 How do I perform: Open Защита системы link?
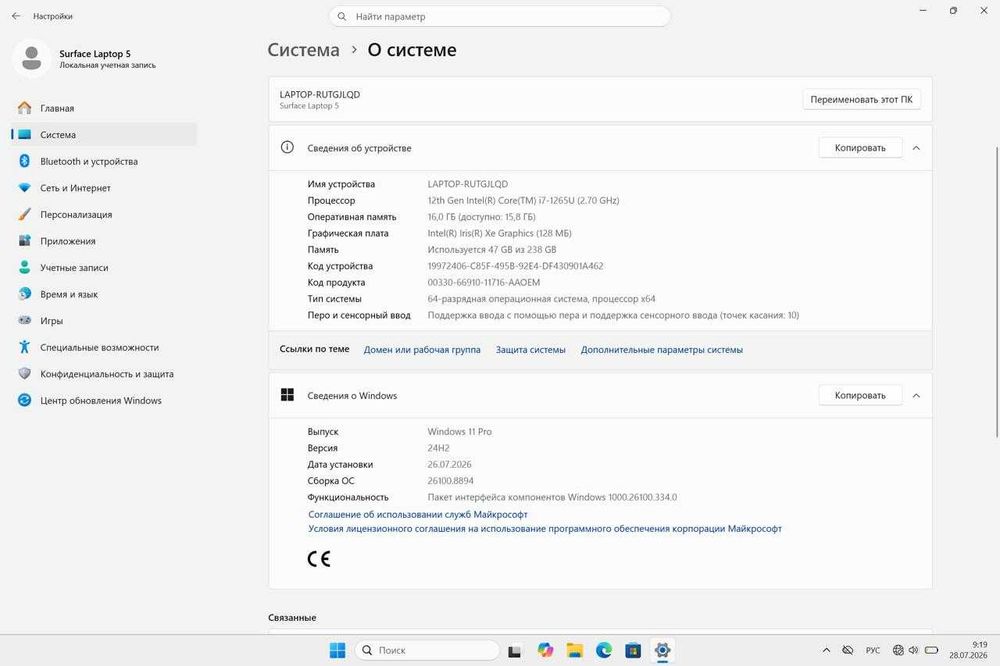tap(530, 350)
